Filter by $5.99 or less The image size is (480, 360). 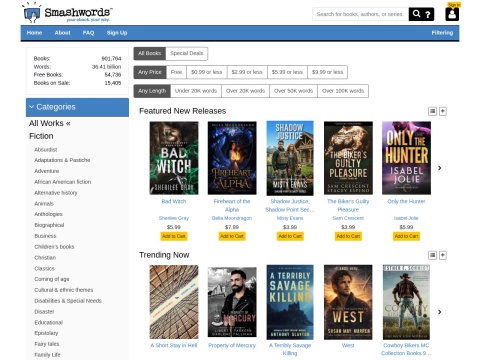287,72
